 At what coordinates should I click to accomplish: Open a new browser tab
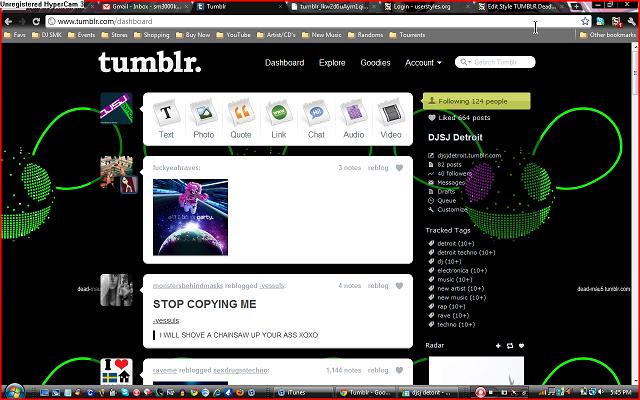tap(576, 6)
